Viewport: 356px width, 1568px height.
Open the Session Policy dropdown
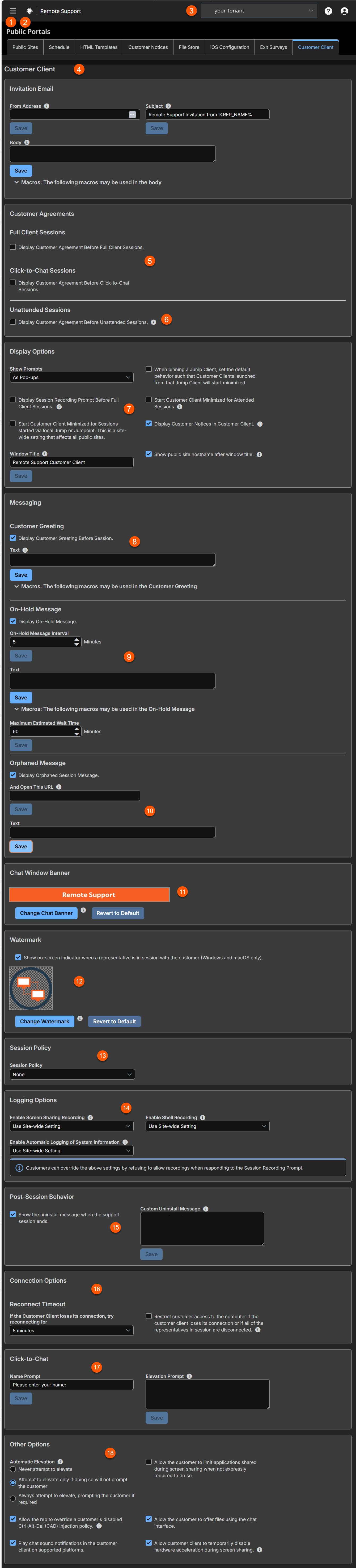tap(72, 1074)
